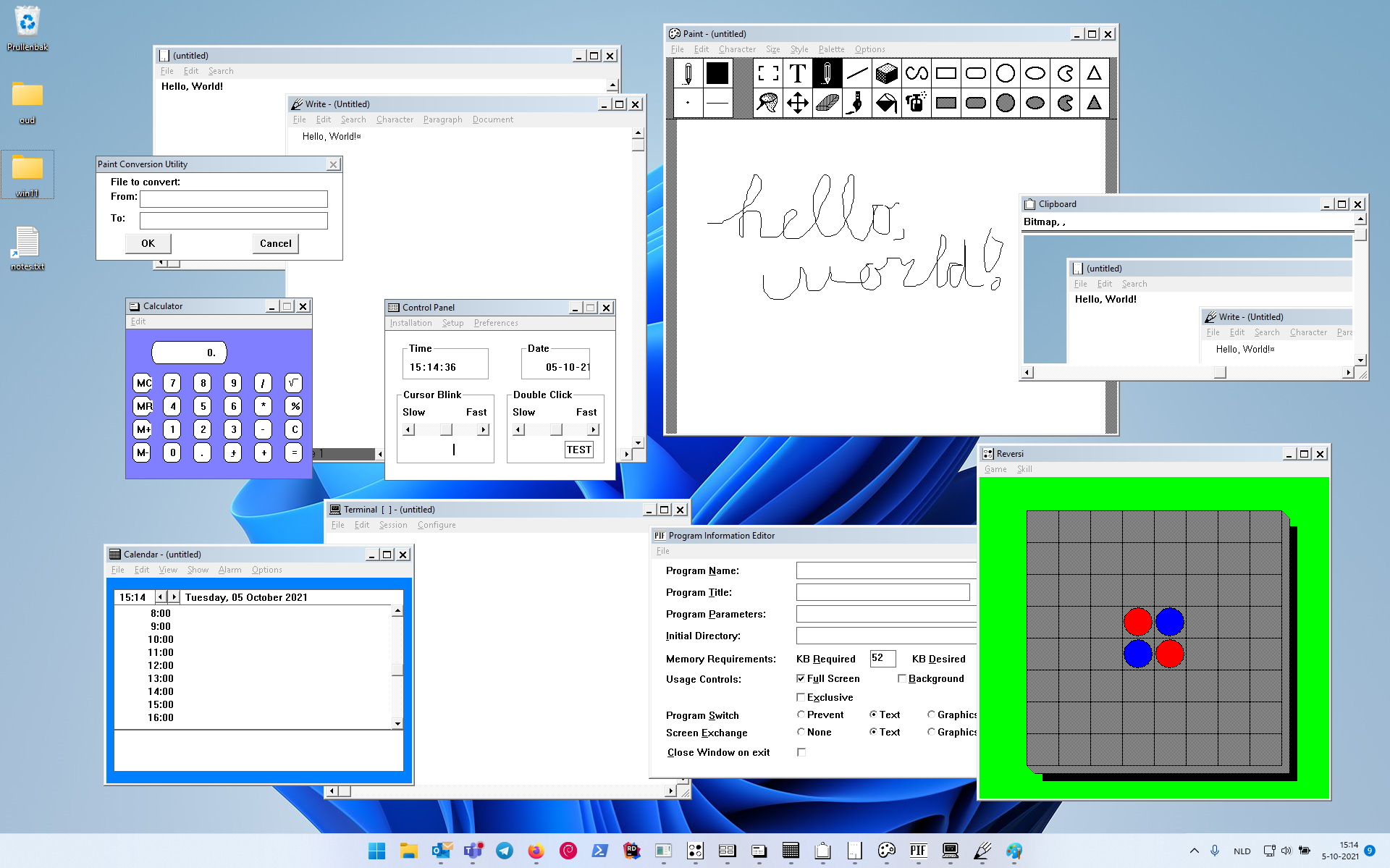The width and height of the screenshot is (1390, 868).
Task: Select the spray can tool in Paint
Action: point(916,103)
